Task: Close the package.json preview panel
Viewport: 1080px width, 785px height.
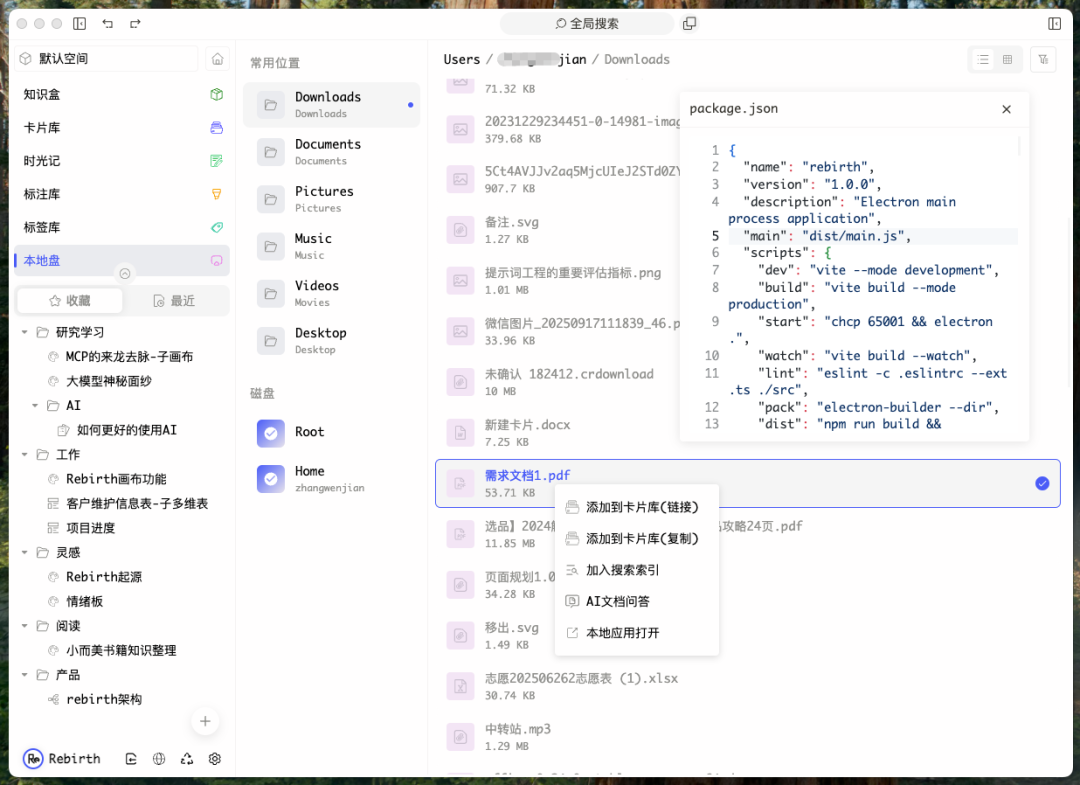Action: pyautogui.click(x=1006, y=109)
